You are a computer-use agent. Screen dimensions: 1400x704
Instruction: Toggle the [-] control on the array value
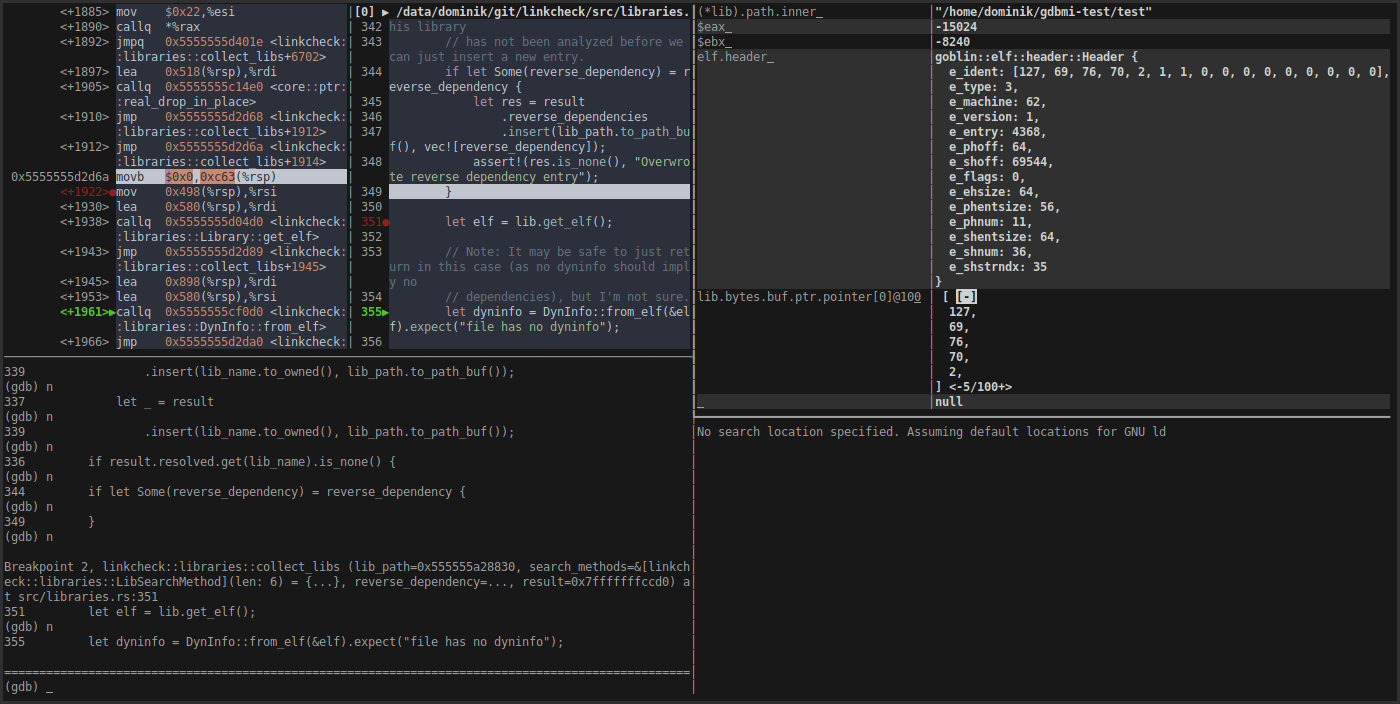pos(965,296)
